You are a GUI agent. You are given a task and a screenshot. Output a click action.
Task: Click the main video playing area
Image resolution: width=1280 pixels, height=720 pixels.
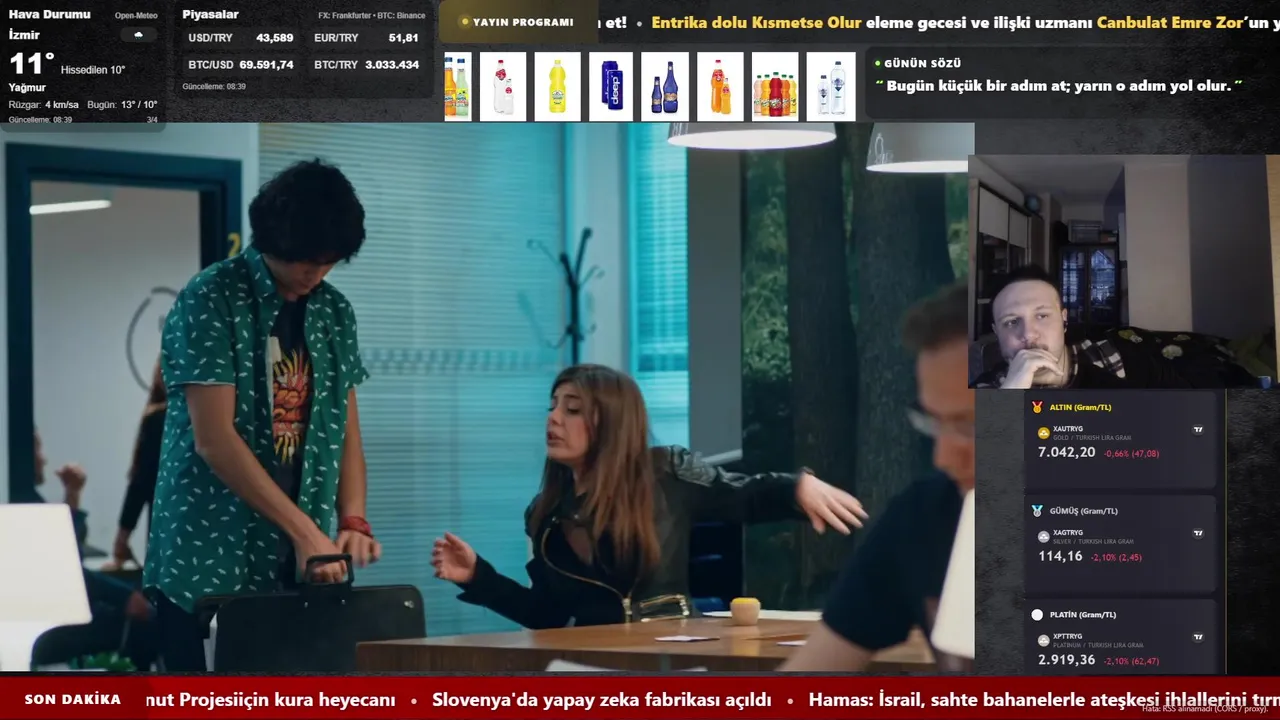(x=487, y=397)
